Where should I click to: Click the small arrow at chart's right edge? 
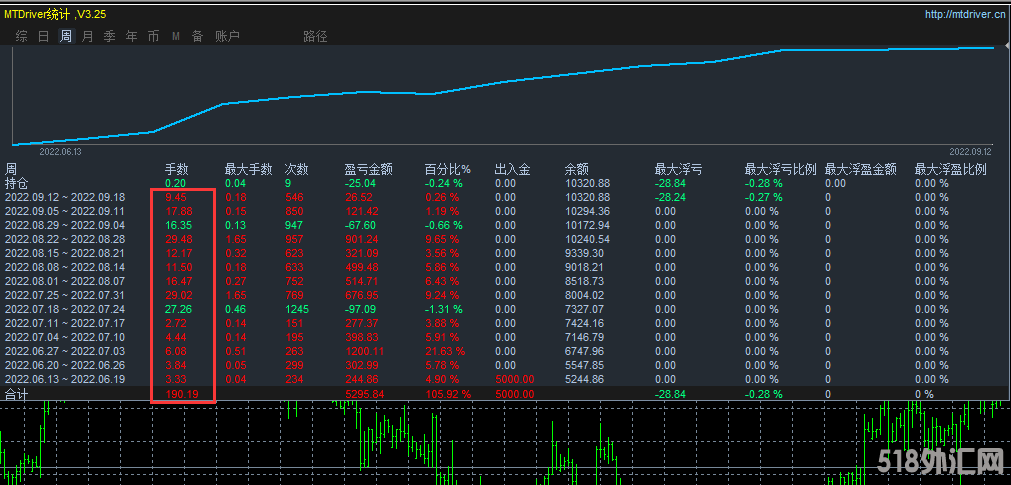(1007, 47)
